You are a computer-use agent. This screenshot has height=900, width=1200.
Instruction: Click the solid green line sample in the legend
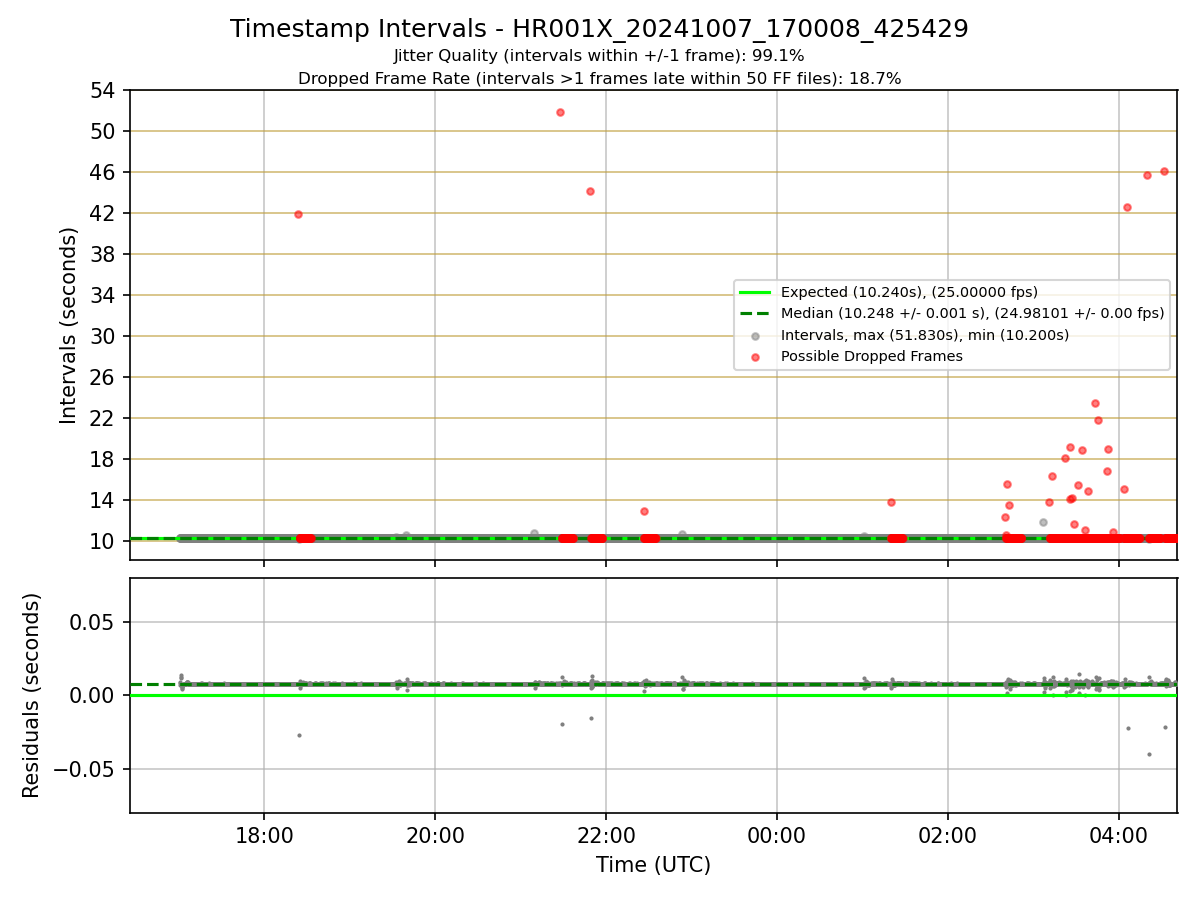pos(756,292)
